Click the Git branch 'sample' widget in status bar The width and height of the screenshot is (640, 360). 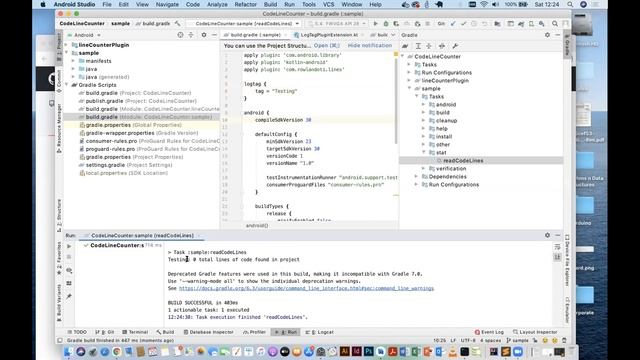pos(517,340)
